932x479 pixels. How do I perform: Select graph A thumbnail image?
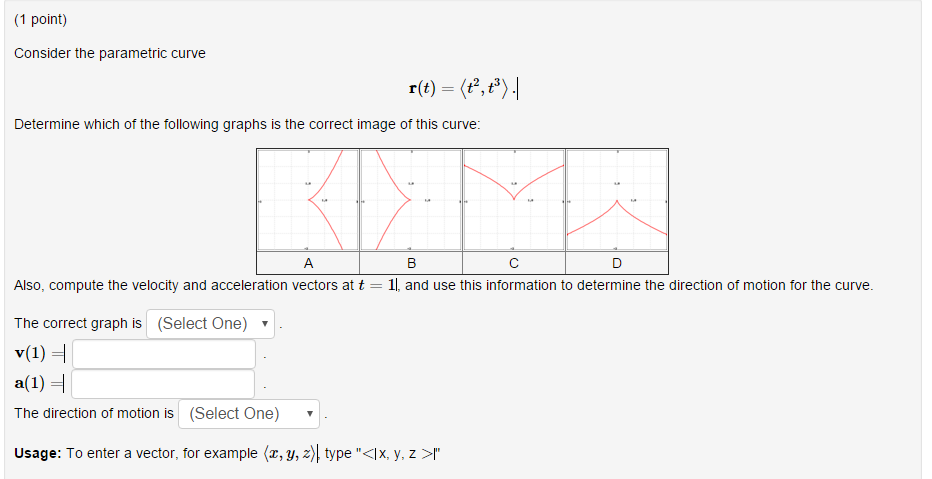(x=307, y=200)
